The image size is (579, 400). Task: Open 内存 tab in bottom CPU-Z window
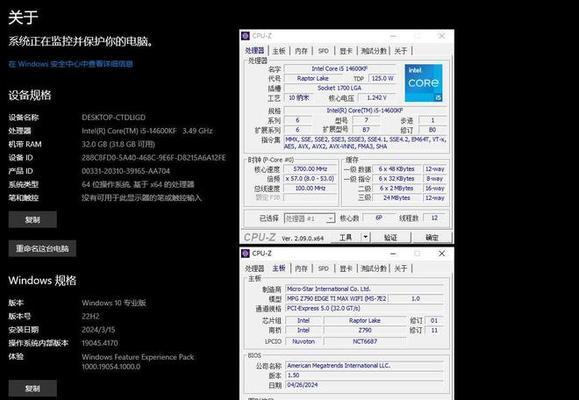[301, 269]
